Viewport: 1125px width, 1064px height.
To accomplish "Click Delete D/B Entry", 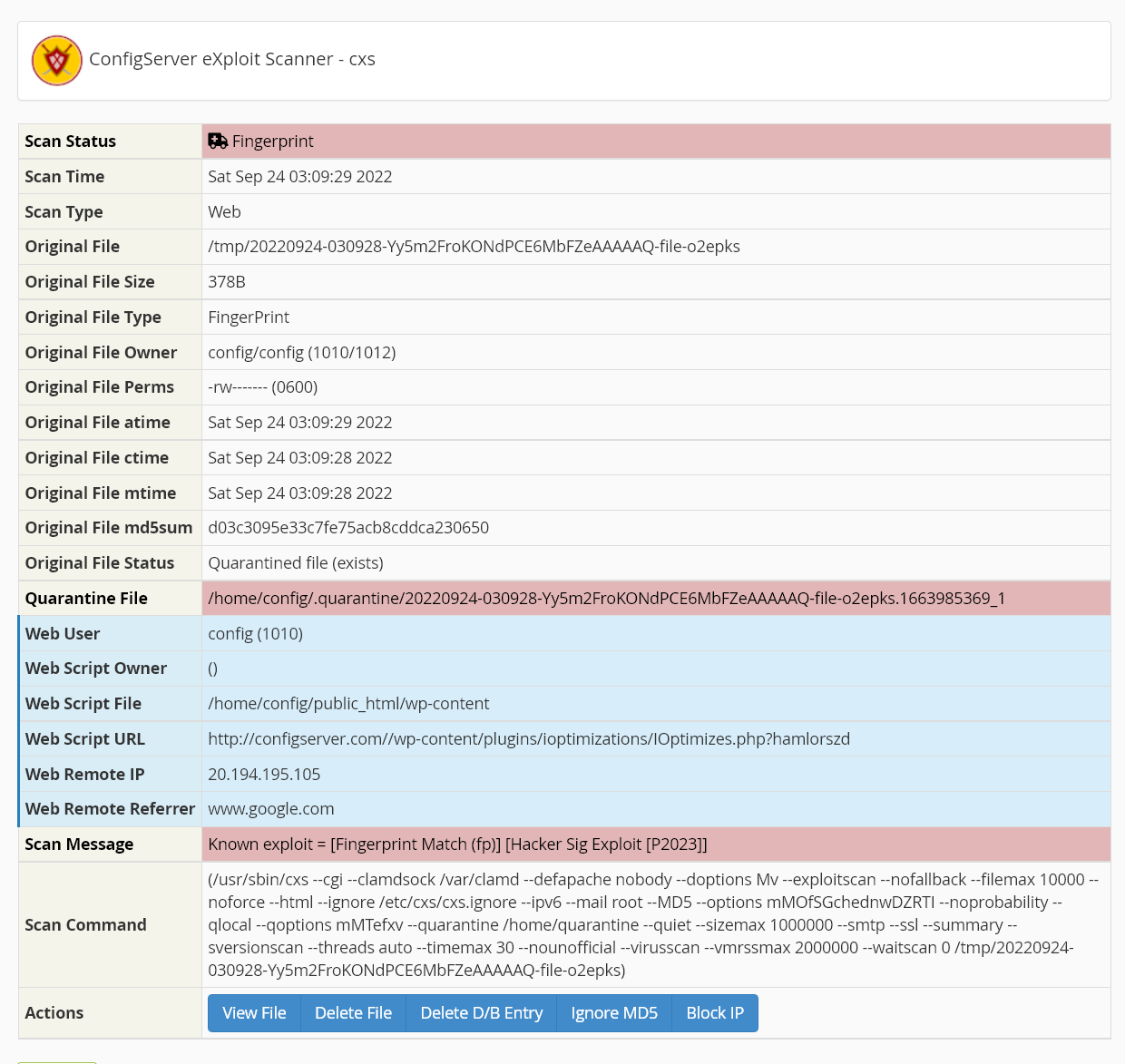I will (481, 1013).
